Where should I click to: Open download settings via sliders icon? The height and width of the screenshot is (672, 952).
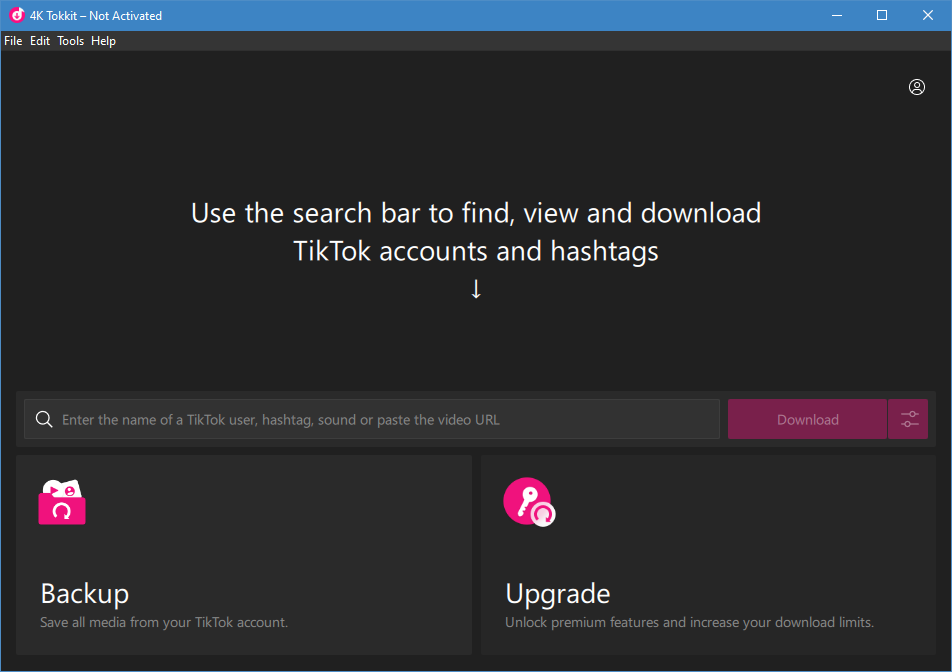(908, 419)
